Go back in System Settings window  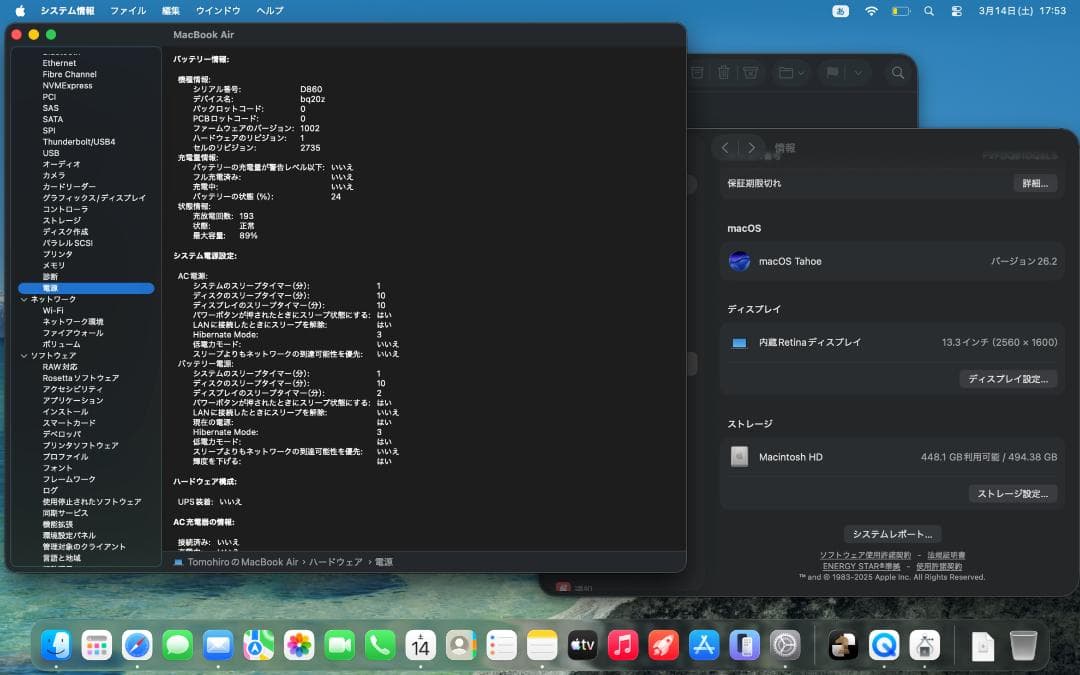click(725, 147)
